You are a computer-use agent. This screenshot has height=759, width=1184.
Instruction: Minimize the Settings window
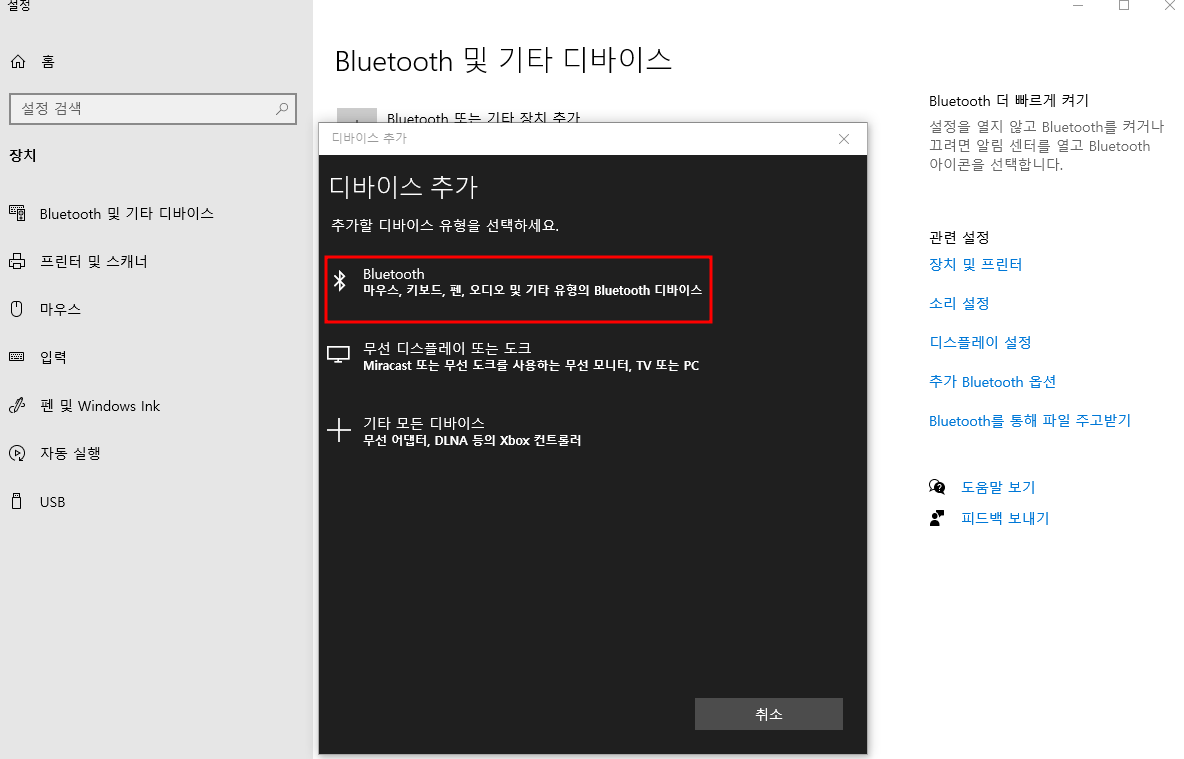[1078, 6]
